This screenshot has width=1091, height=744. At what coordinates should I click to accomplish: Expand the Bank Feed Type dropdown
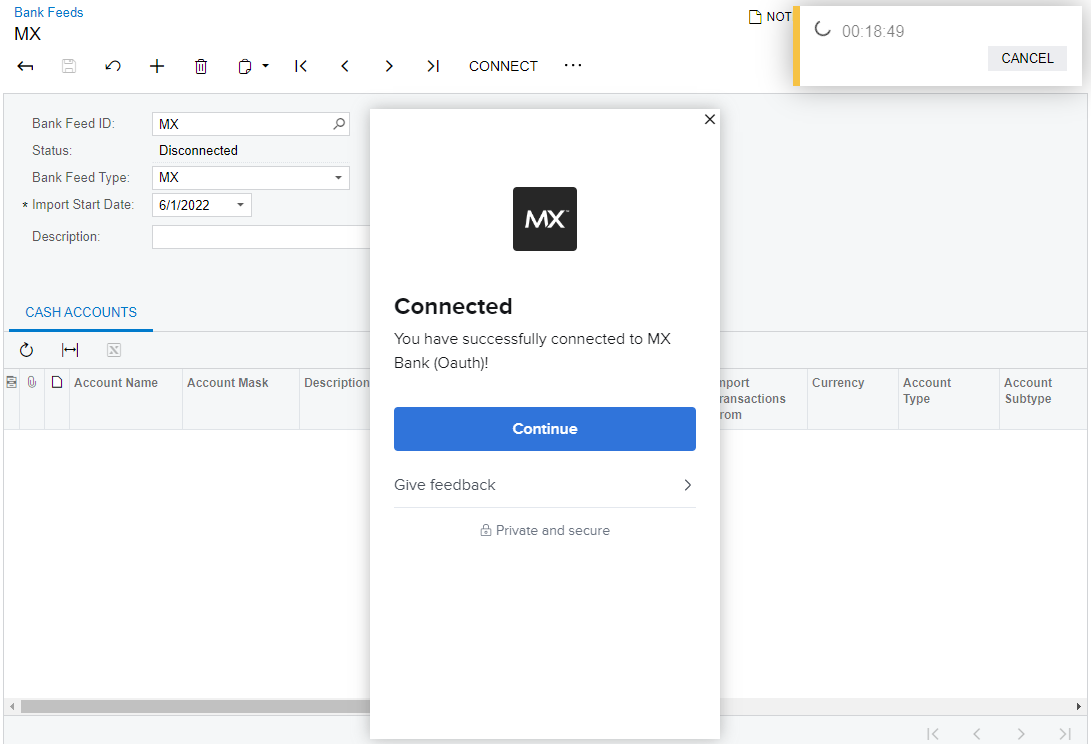[x=337, y=178]
